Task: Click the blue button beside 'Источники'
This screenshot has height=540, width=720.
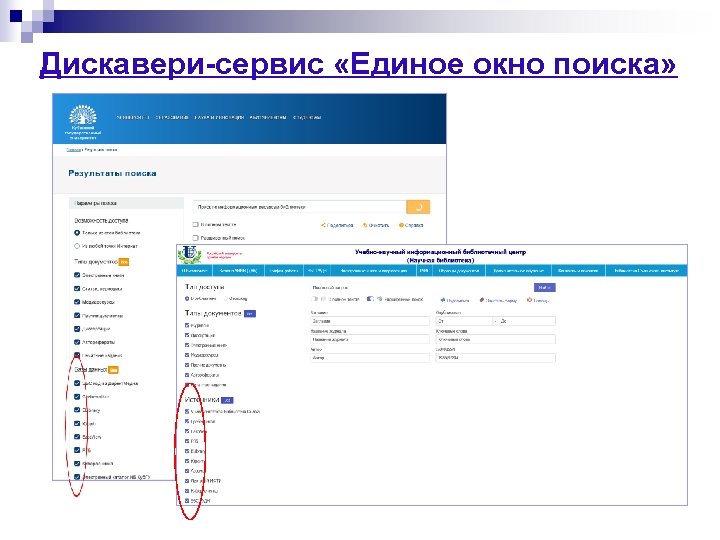Action: [x=227, y=400]
